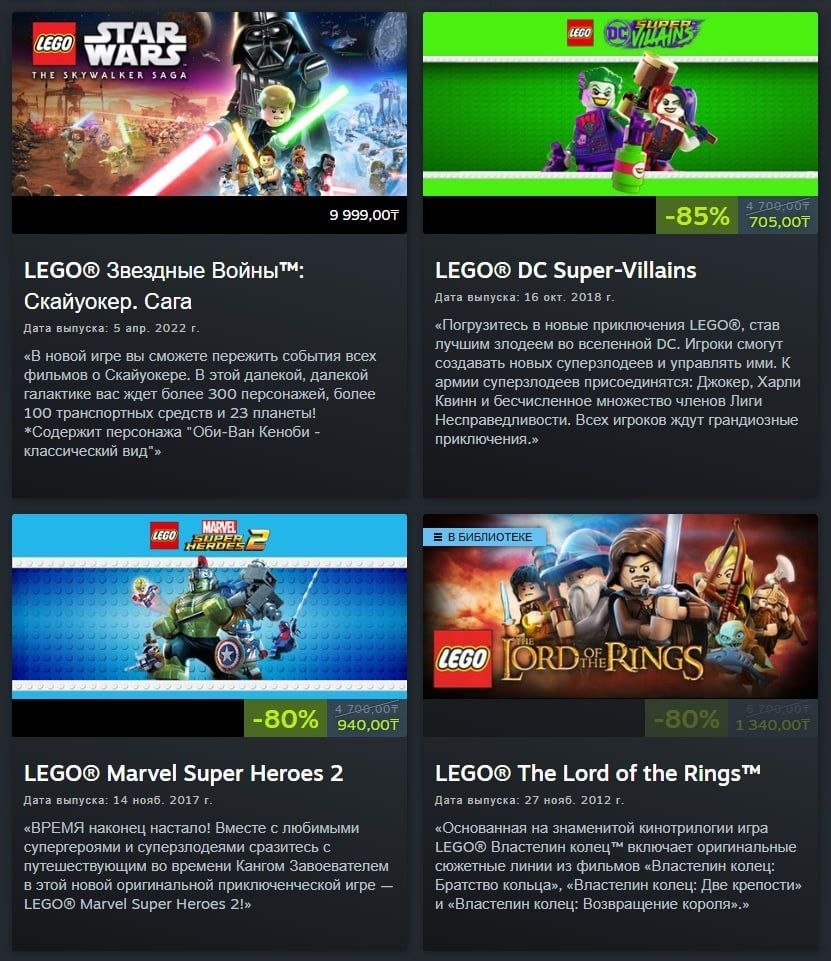The height and width of the screenshot is (961, 831).
Task: Click the 705,00₸ discounted price
Action: pyautogui.click(x=779, y=222)
